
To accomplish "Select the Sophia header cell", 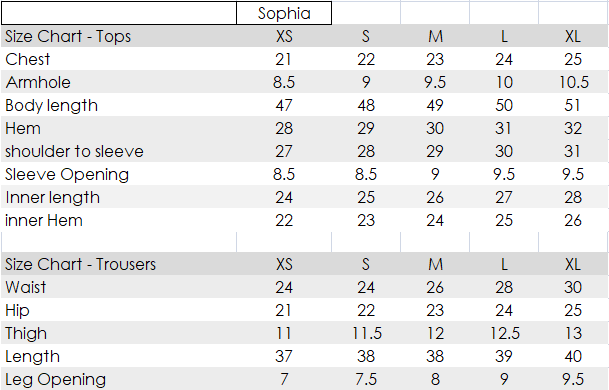I will tap(284, 13).
